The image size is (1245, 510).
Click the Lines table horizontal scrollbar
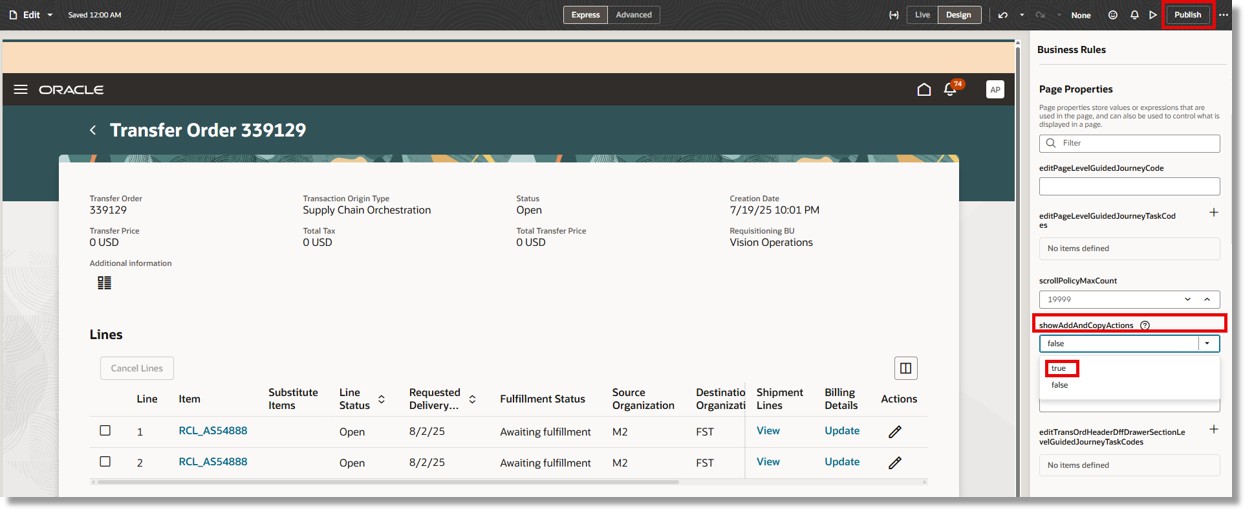388,482
